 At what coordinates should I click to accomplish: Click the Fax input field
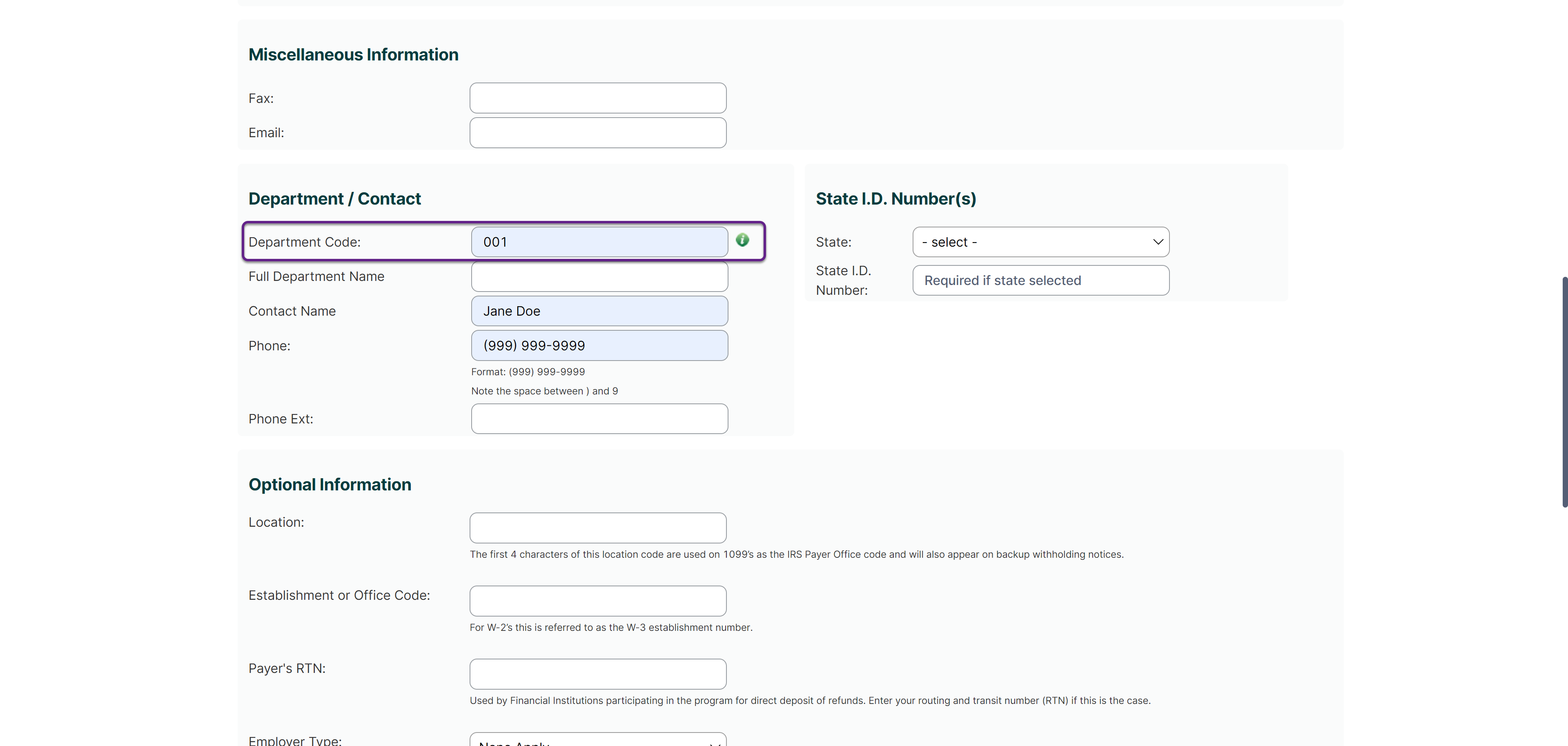[x=597, y=98]
